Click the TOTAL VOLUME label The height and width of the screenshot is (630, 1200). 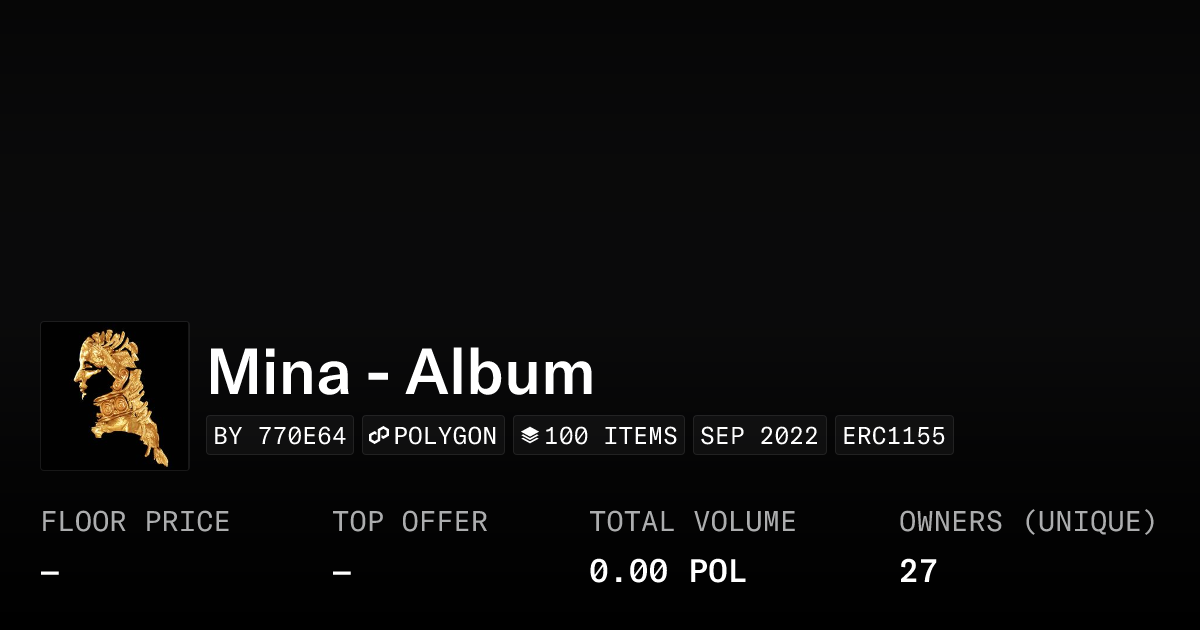pos(692,522)
